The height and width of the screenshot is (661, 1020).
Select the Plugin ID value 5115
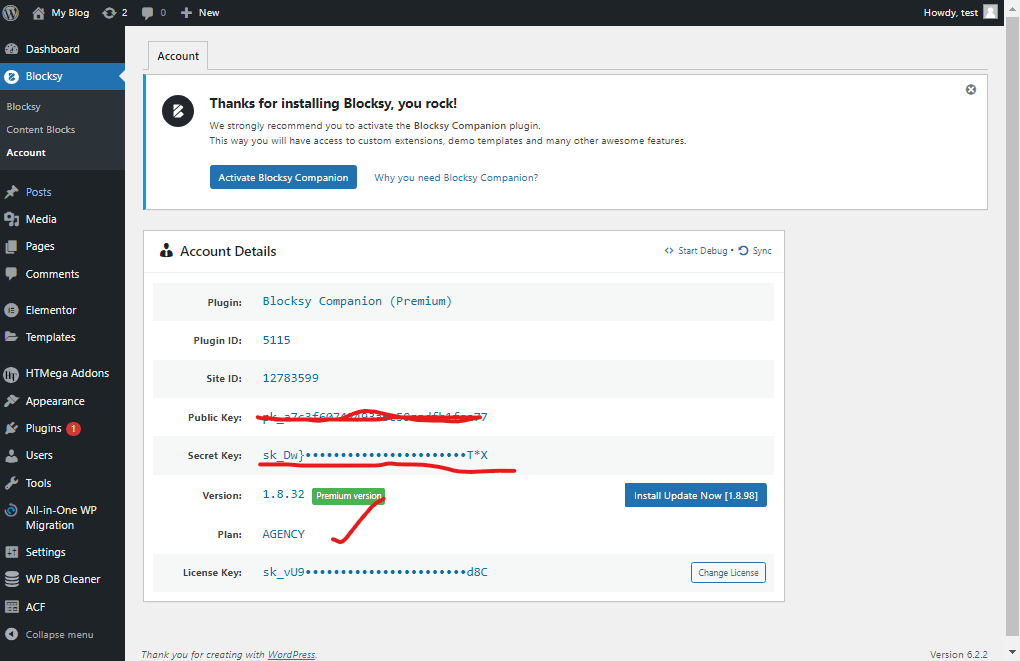276,340
